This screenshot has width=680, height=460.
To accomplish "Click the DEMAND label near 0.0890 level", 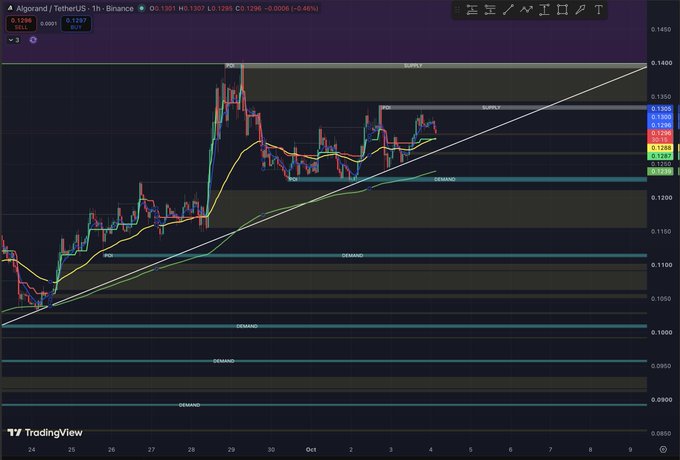I will [189, 405].
